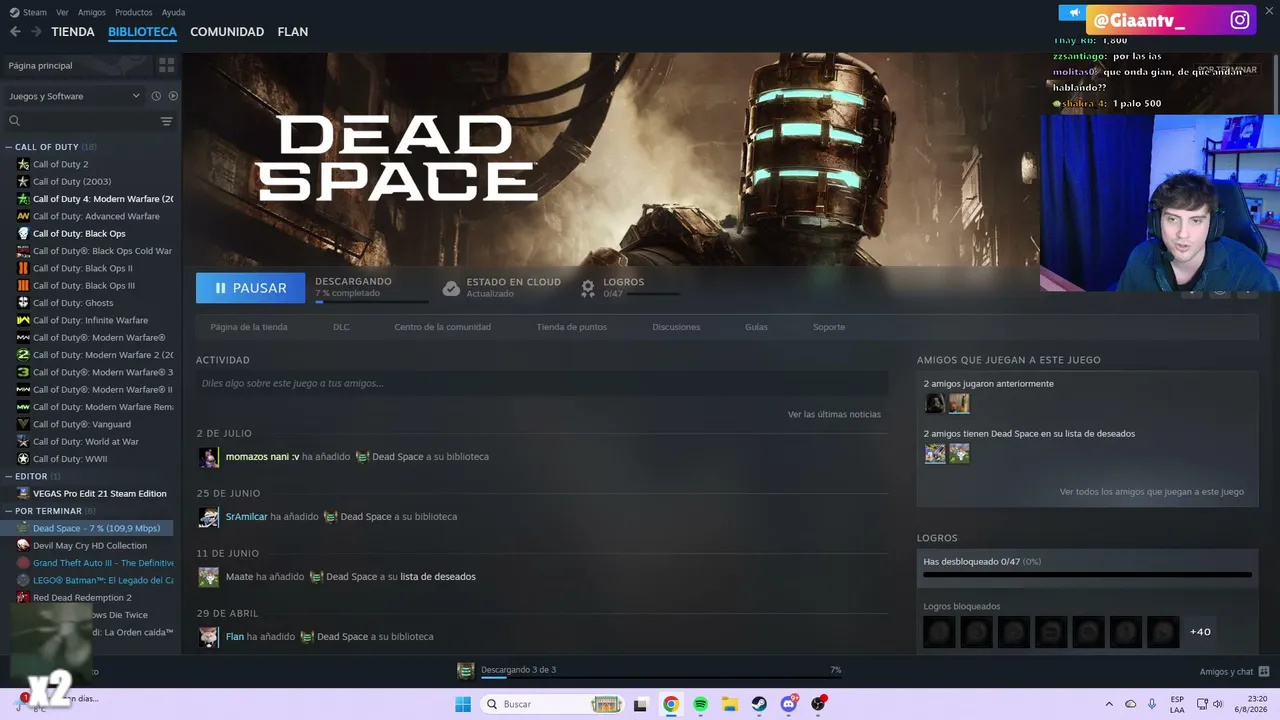
Task: Open the volume tray icon
Action: coord(1218,704)
